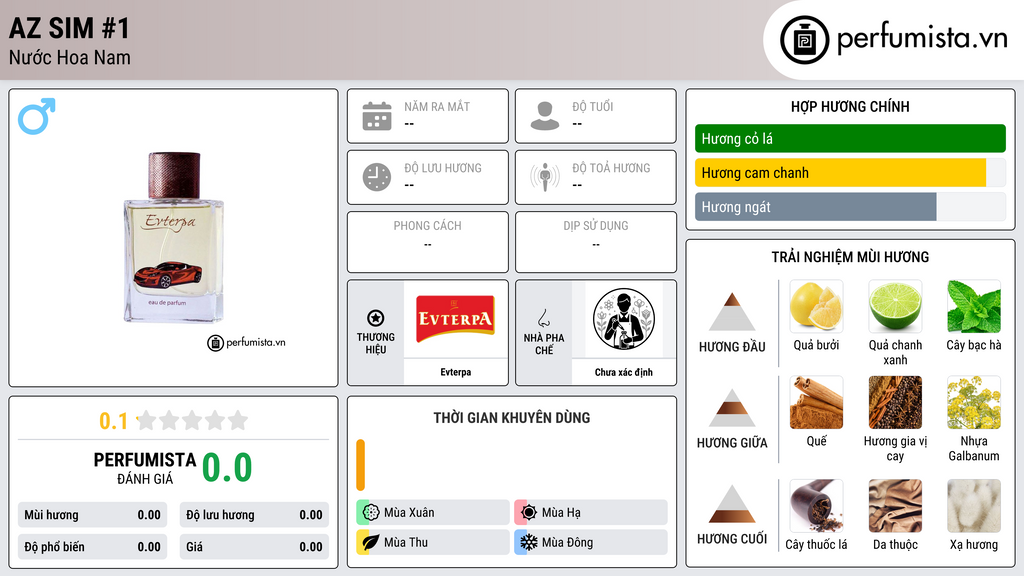Select the Cây thuốc lá tobacco image
Screen dimensions: 1024x576
(816, 506)
